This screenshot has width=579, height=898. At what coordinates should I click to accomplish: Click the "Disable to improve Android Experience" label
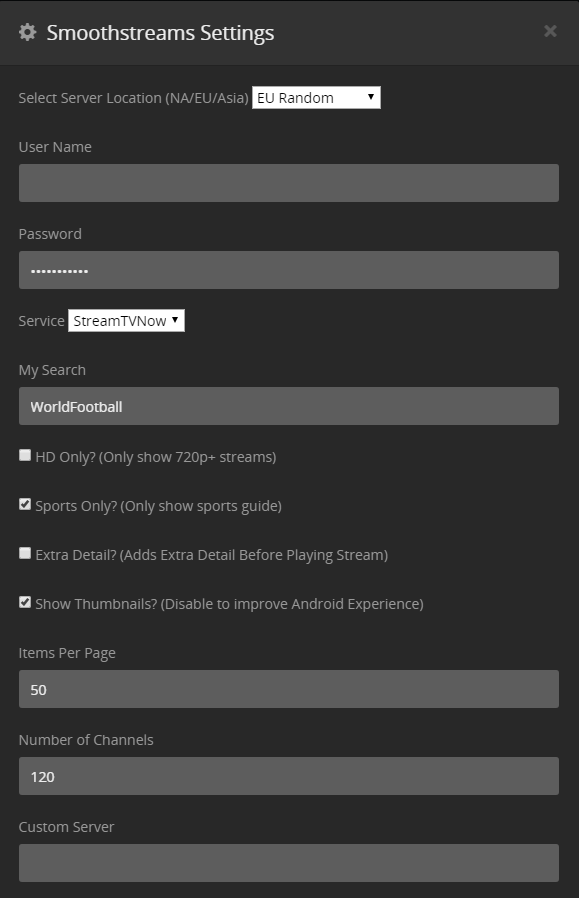pyautogui.click(x=292, y=604)
